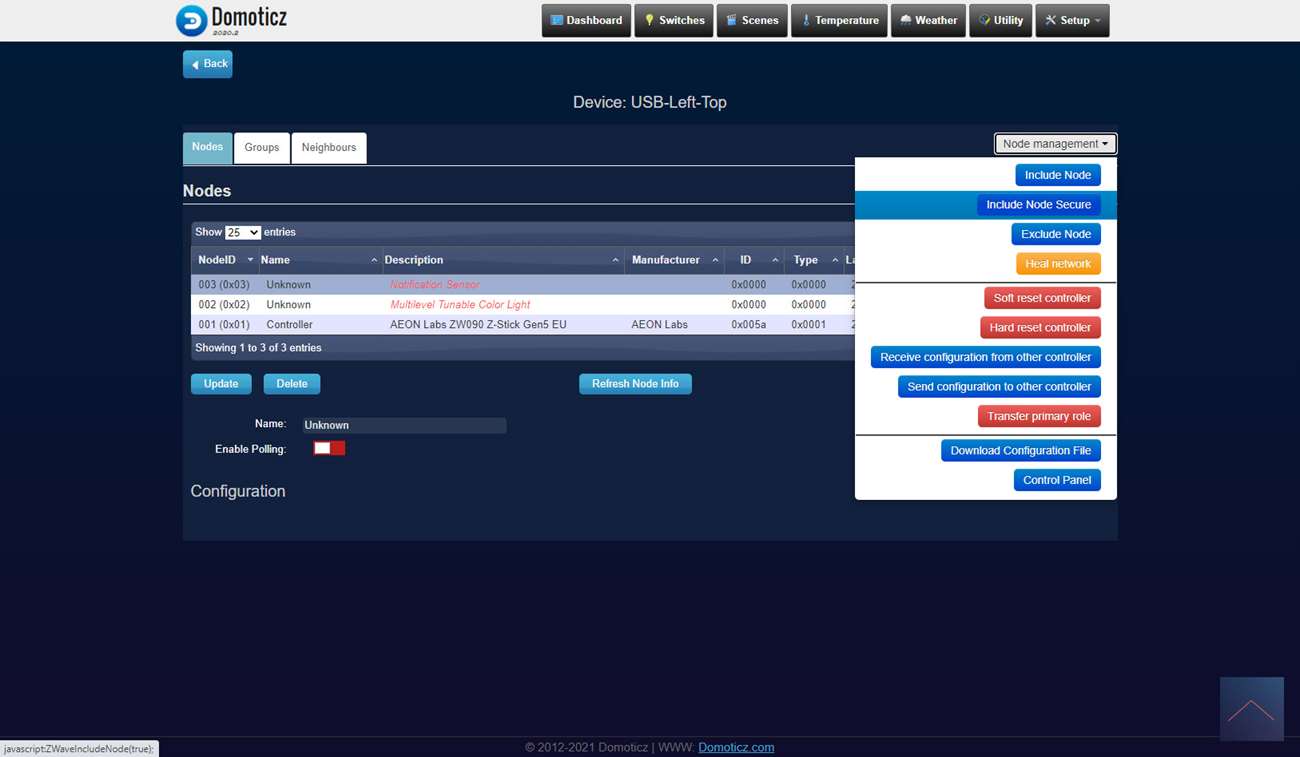Image resolution: width=1300 pixels, height=757 pixels.
Task: Open the Control Panel
Action: pos(1057,480)
